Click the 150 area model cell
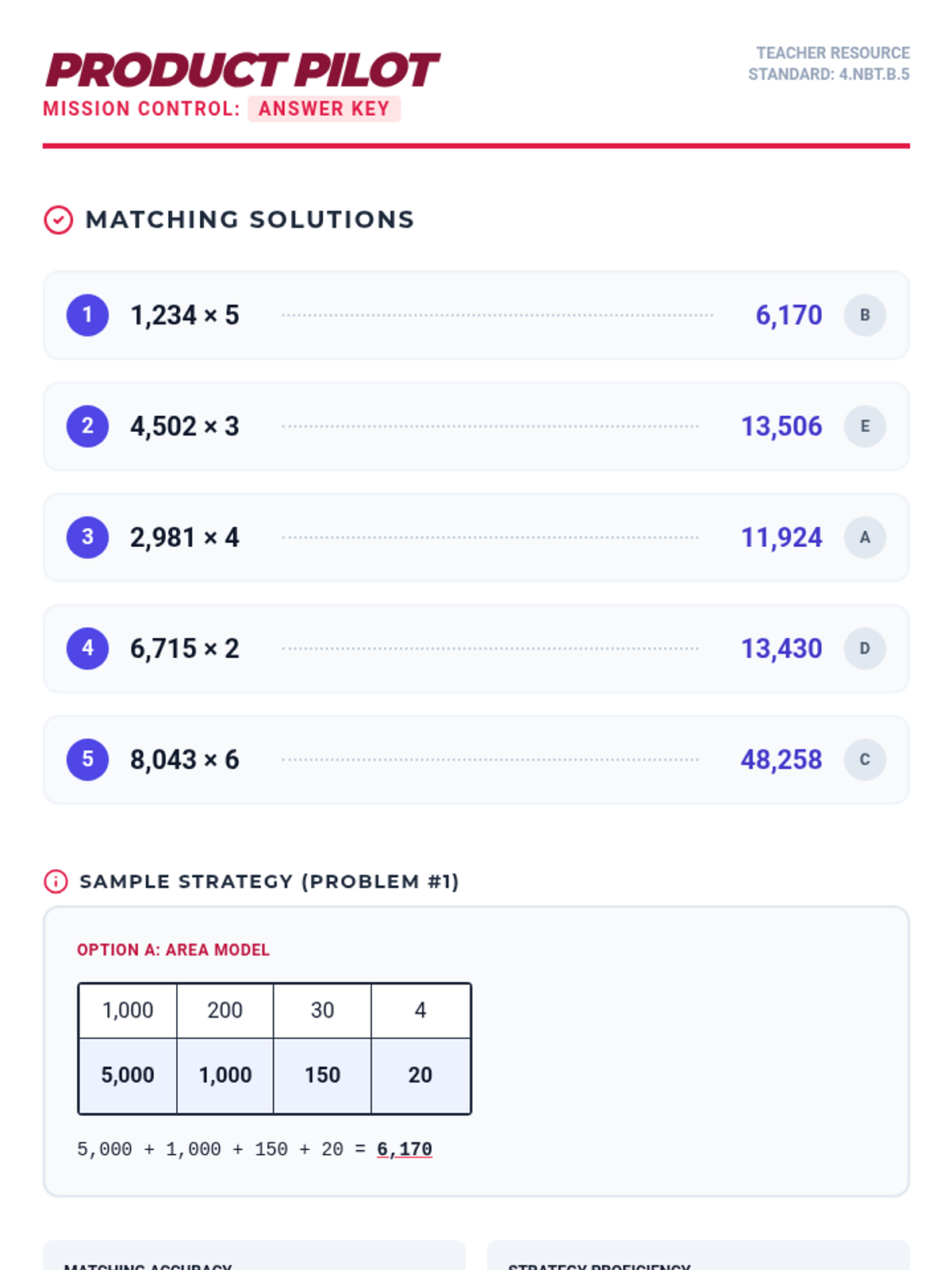 click(322, 1075)
